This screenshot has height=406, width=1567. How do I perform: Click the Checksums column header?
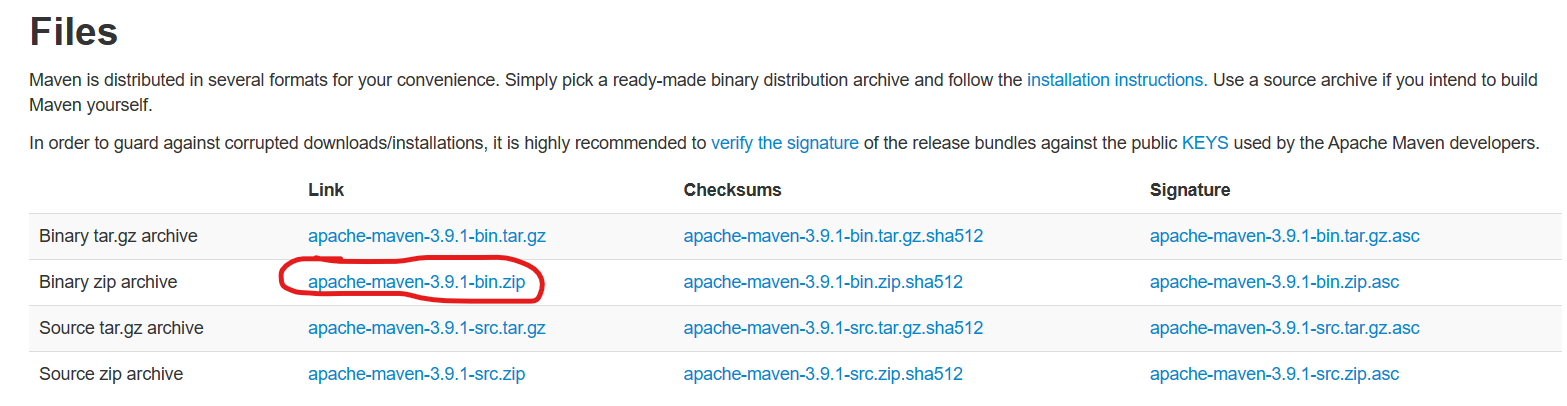pyautogui.click(x=732, y=190)
